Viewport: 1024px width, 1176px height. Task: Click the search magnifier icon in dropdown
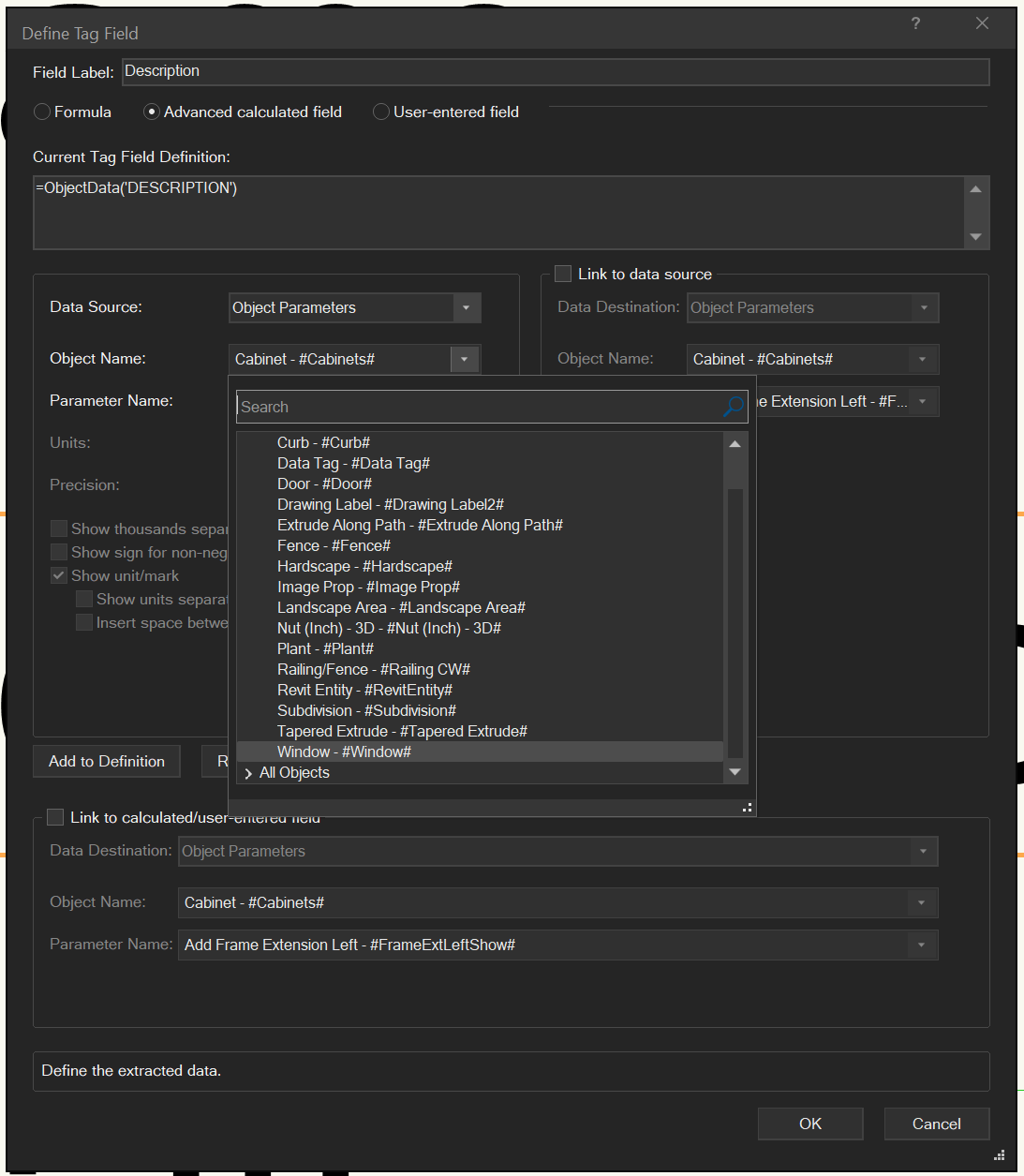pyautogui.click(x=733, y=407)
